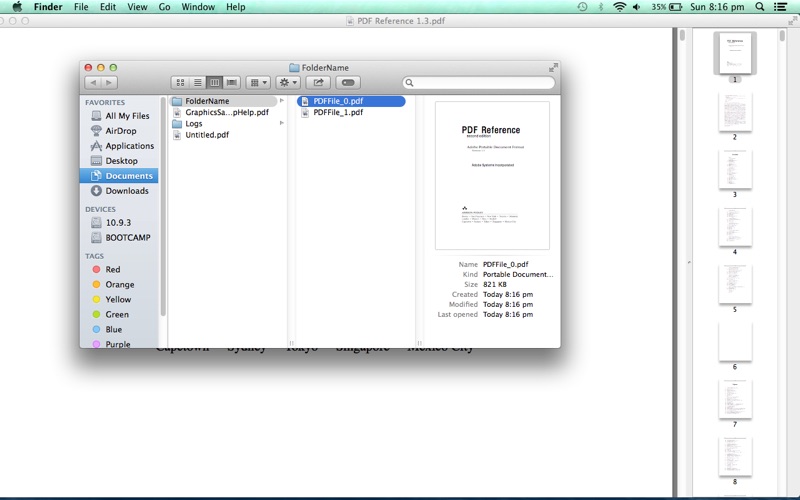Viewport: 800px width, 500px height.
Task: Click the PDF Reference preview image
Action: (x=492, y=176)
